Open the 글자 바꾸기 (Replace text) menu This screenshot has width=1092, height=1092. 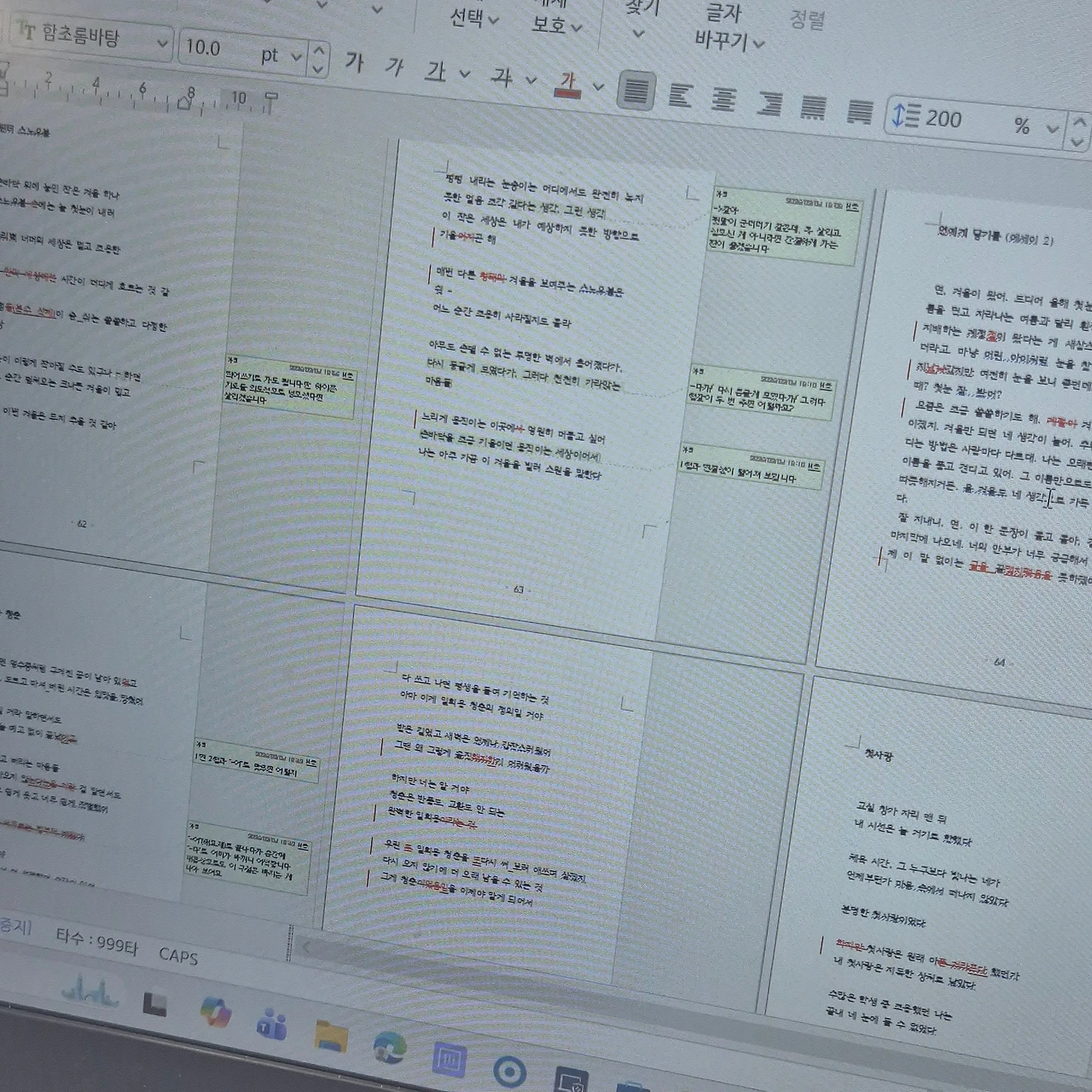[728, 29]
